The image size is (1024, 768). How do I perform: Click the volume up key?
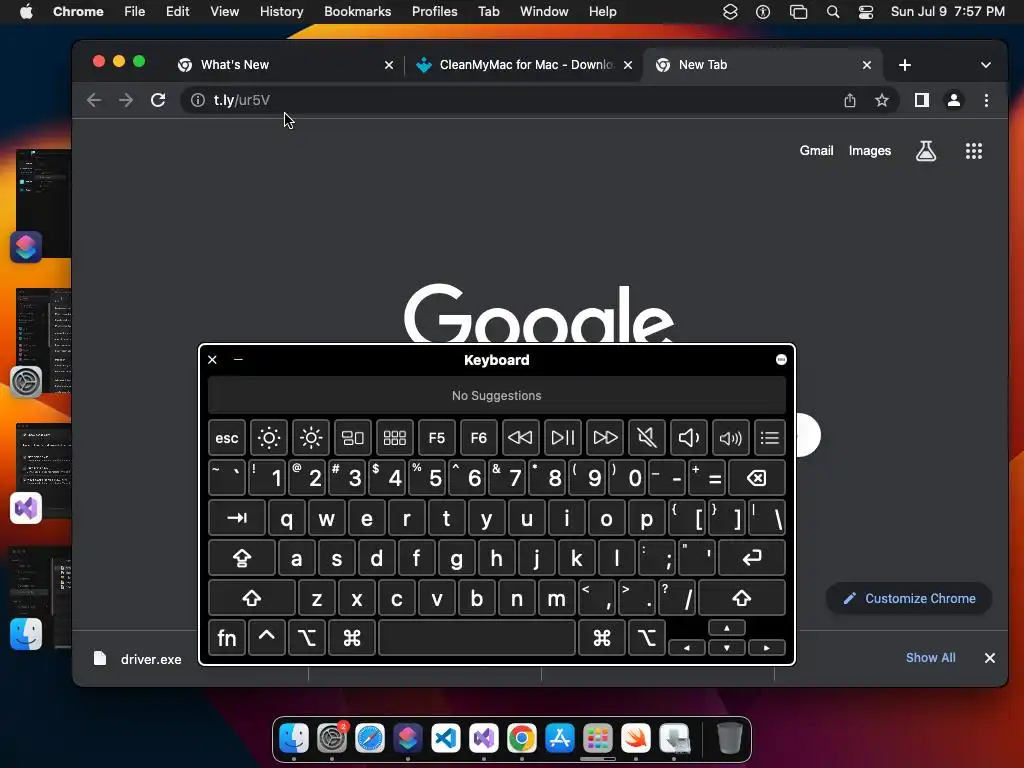coord(730,438)
